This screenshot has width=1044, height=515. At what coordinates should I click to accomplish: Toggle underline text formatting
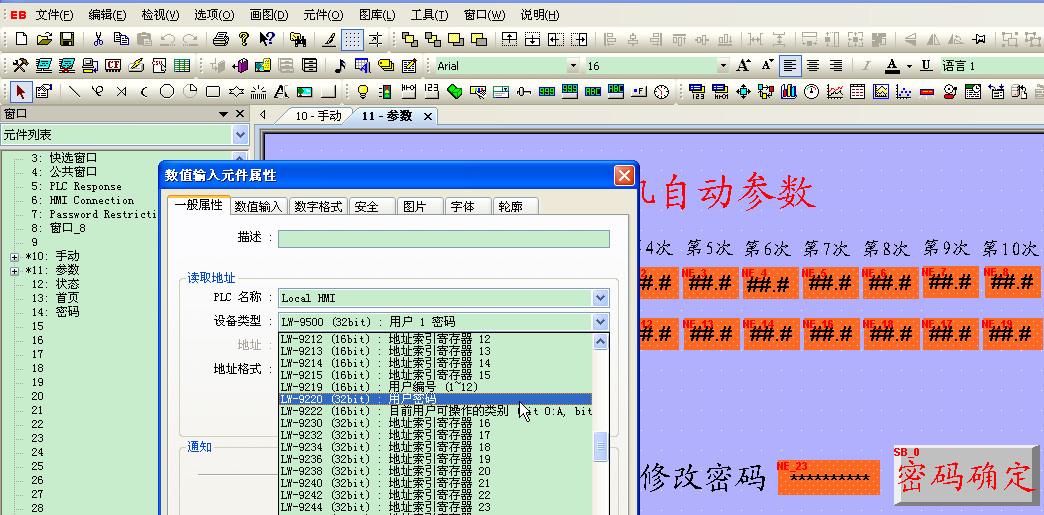coord(926,66)
